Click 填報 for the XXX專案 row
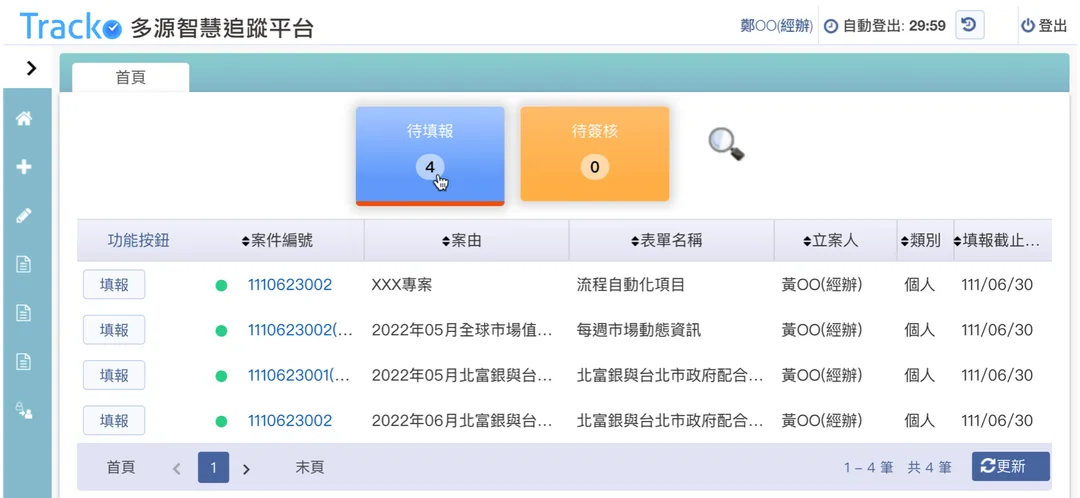The height and width of the screenshot is (498, 1080). [114, 284]
